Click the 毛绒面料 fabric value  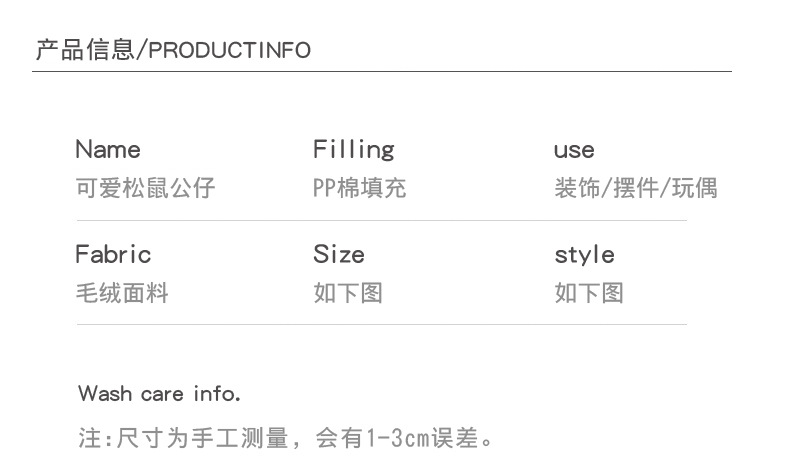pos(122,293)
